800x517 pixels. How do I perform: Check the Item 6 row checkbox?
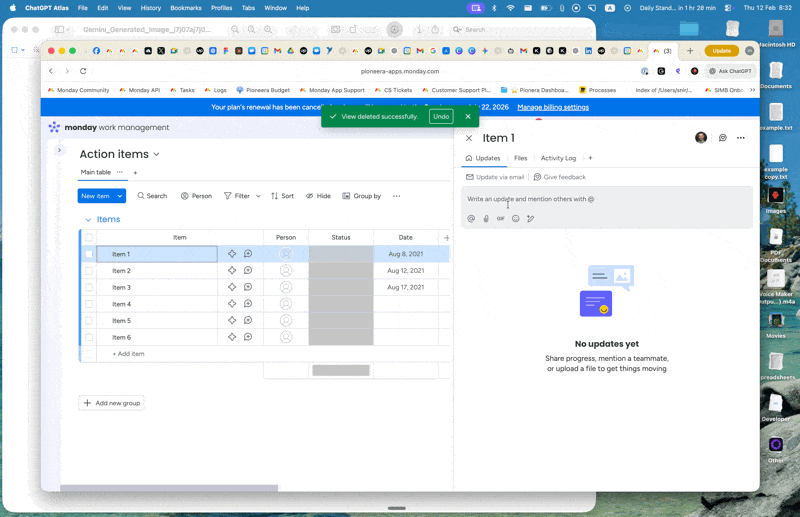click(89, 337)
